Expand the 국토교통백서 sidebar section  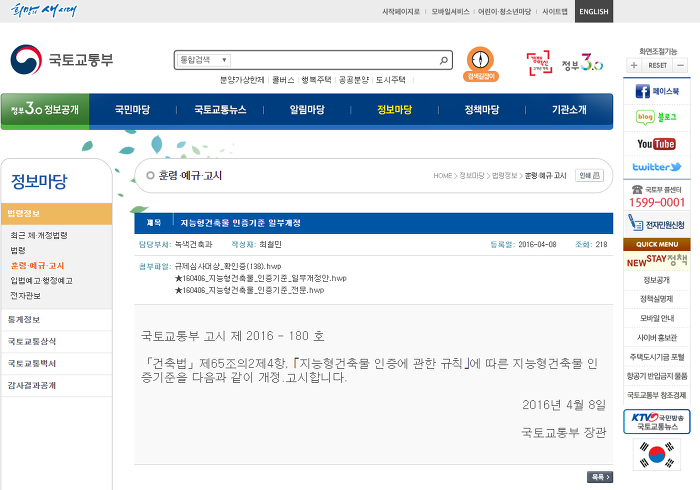[x=57, y=364]
